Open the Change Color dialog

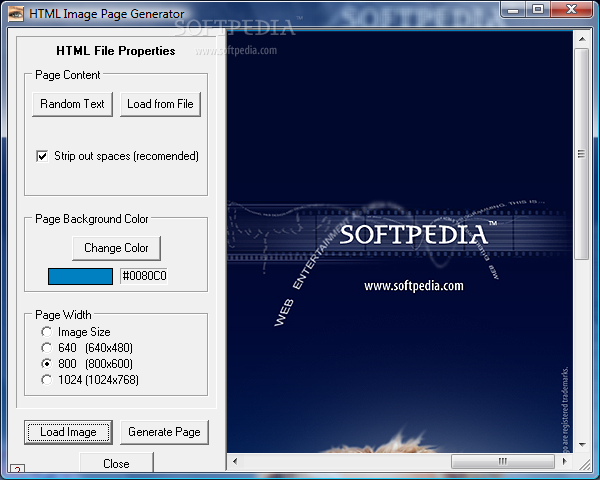point(116,248)
